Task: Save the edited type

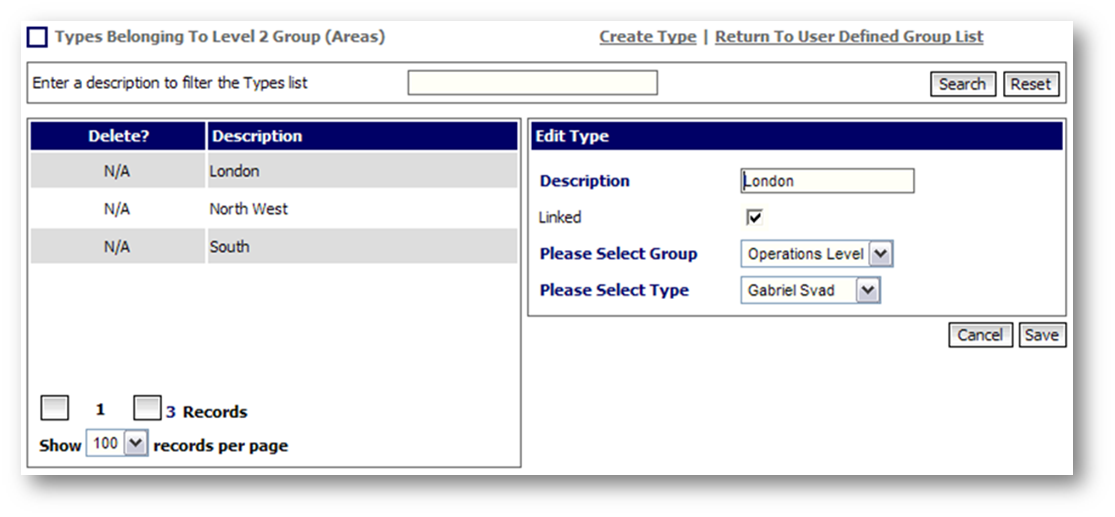Action: 1041,335
